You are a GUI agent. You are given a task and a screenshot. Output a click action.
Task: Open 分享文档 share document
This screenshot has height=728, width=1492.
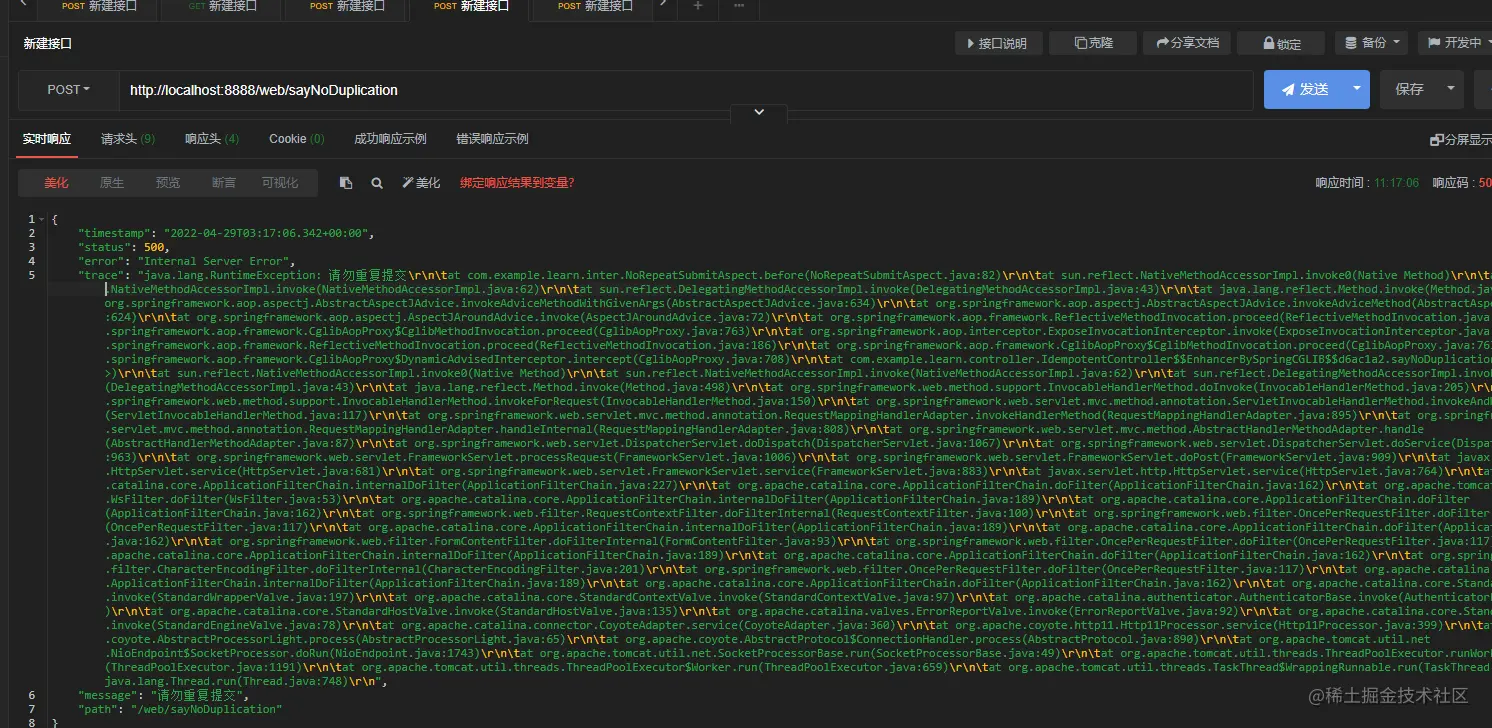1187,43
